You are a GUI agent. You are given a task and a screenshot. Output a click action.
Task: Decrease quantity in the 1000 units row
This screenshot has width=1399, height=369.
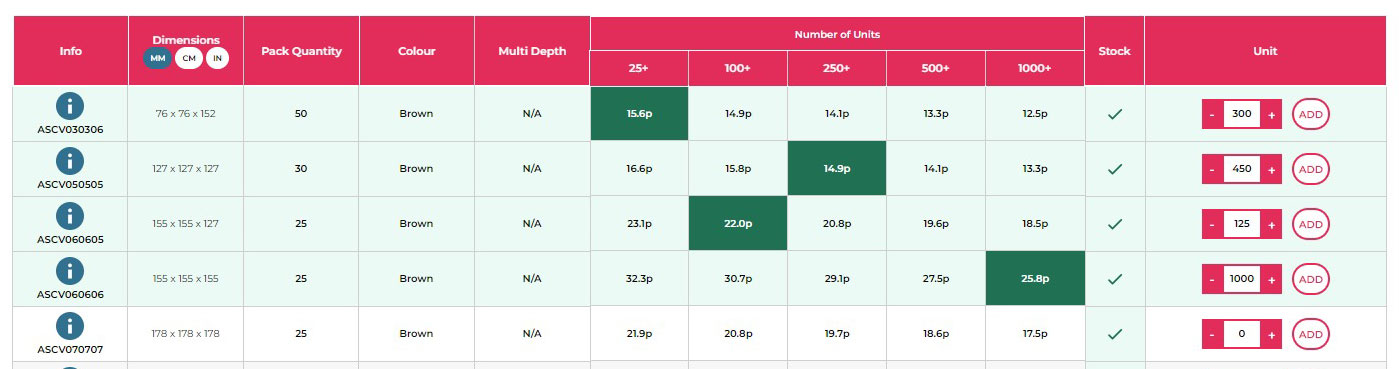click(1212, 279)
